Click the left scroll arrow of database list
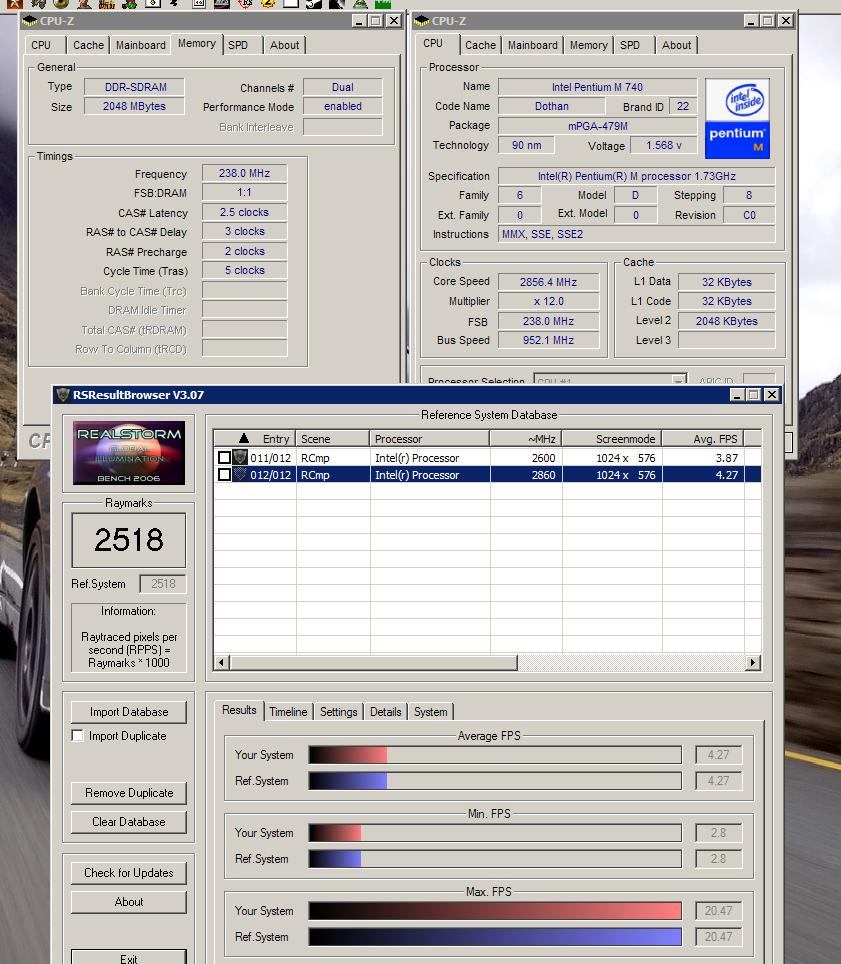 (x=222, y=662)
